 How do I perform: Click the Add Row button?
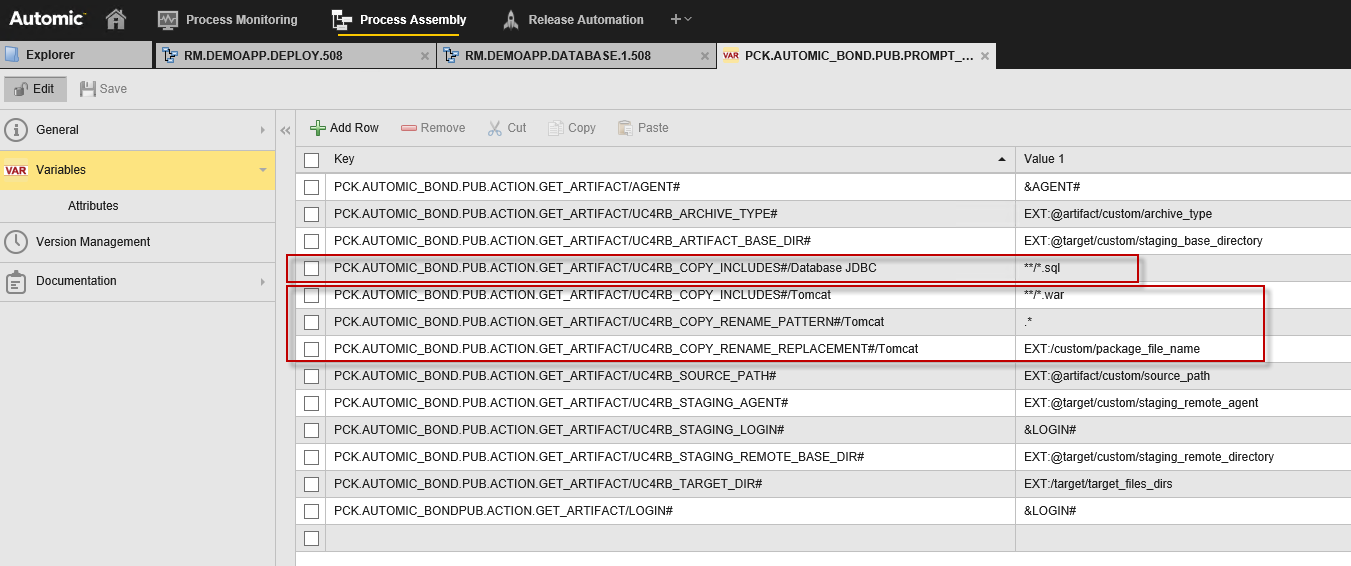[344, 128]
